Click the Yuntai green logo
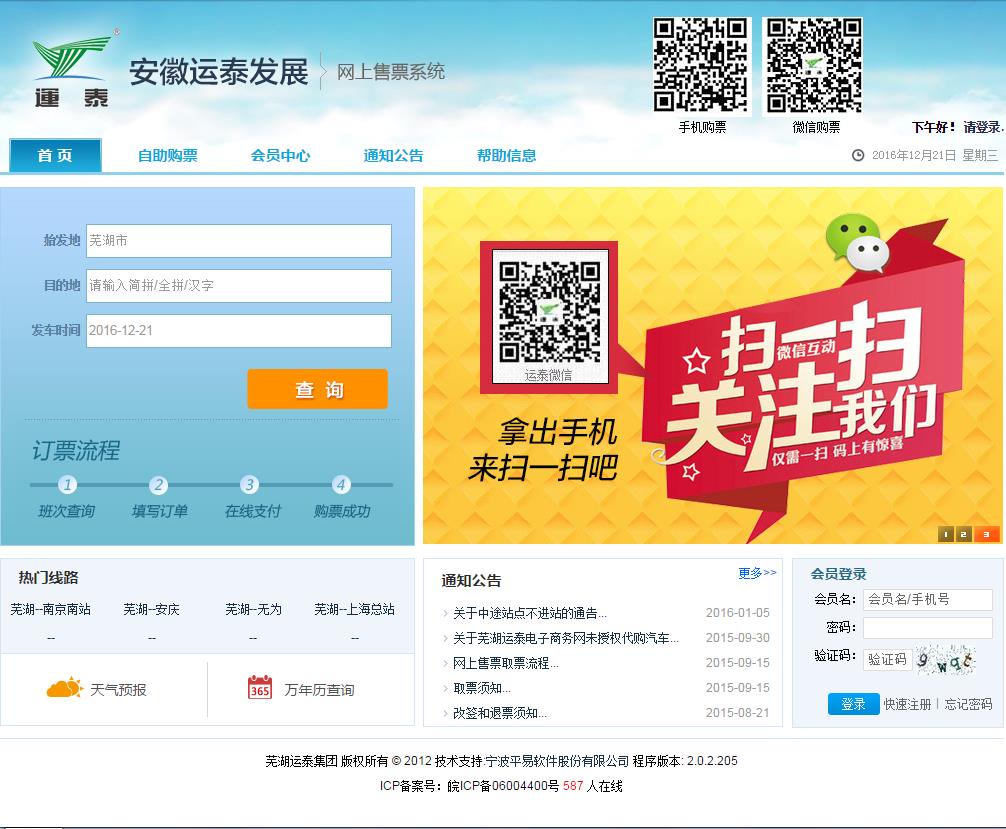 click(72, 70)
